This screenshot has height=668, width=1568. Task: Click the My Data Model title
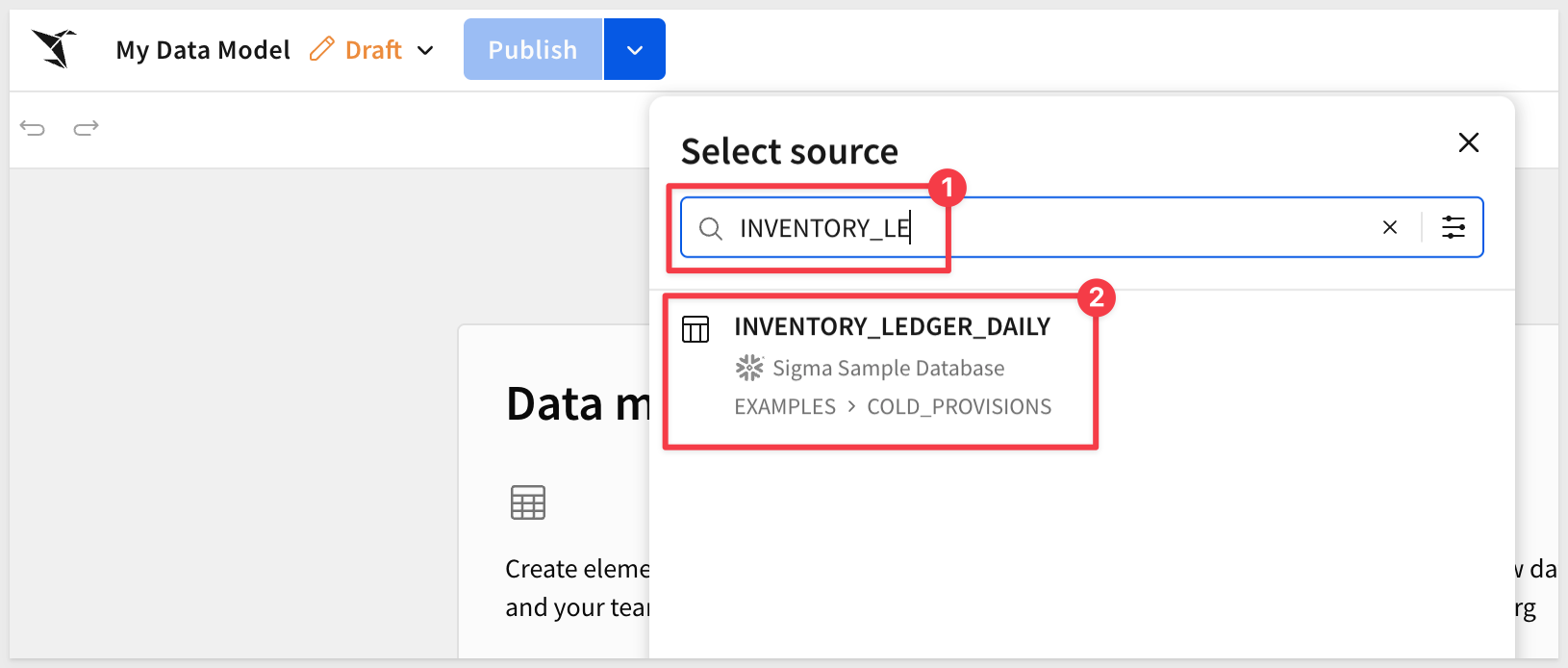pyautogui.click(x=203, y=50)
